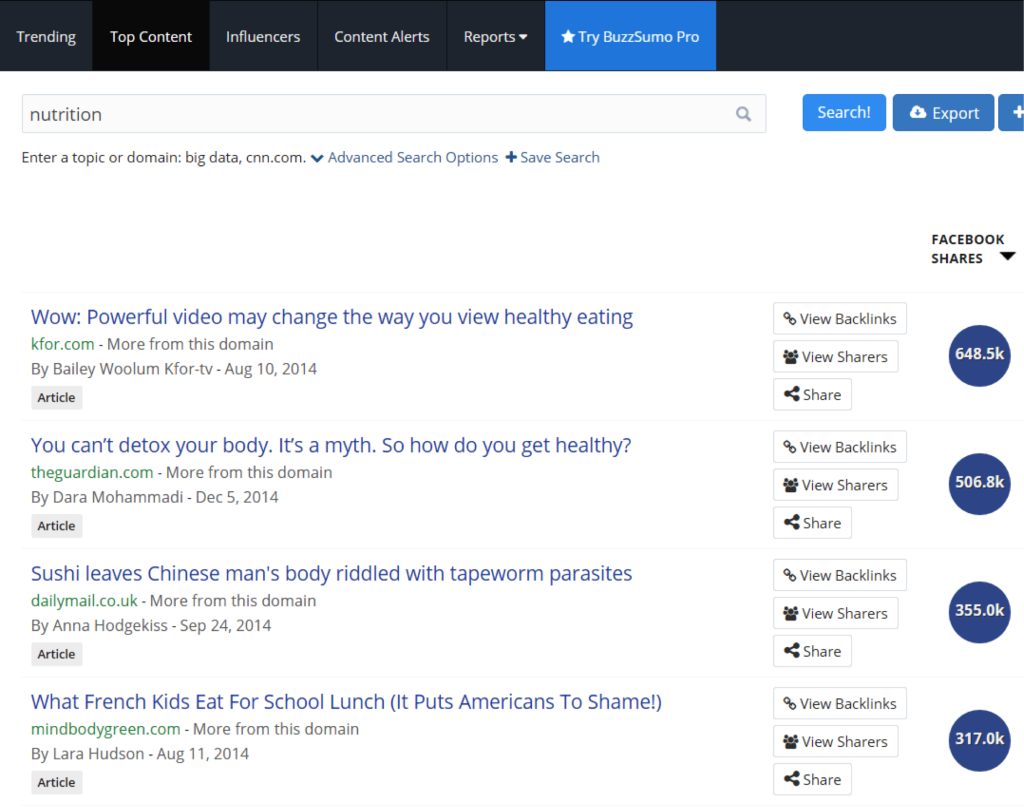The image size is (1024, 809).
Task: View Backlinks for dailymail sushi article
Action: (x=840, y=575)
